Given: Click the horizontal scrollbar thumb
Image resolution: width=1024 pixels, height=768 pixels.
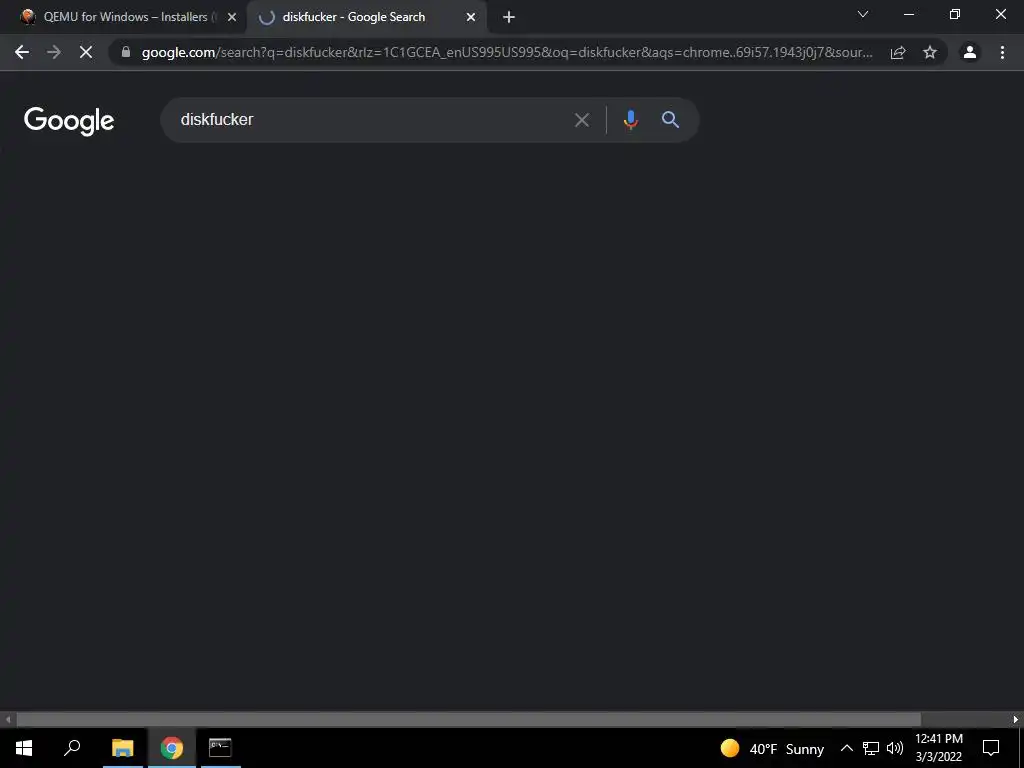Looking at the screenshot, I should [x=468, y=720].
